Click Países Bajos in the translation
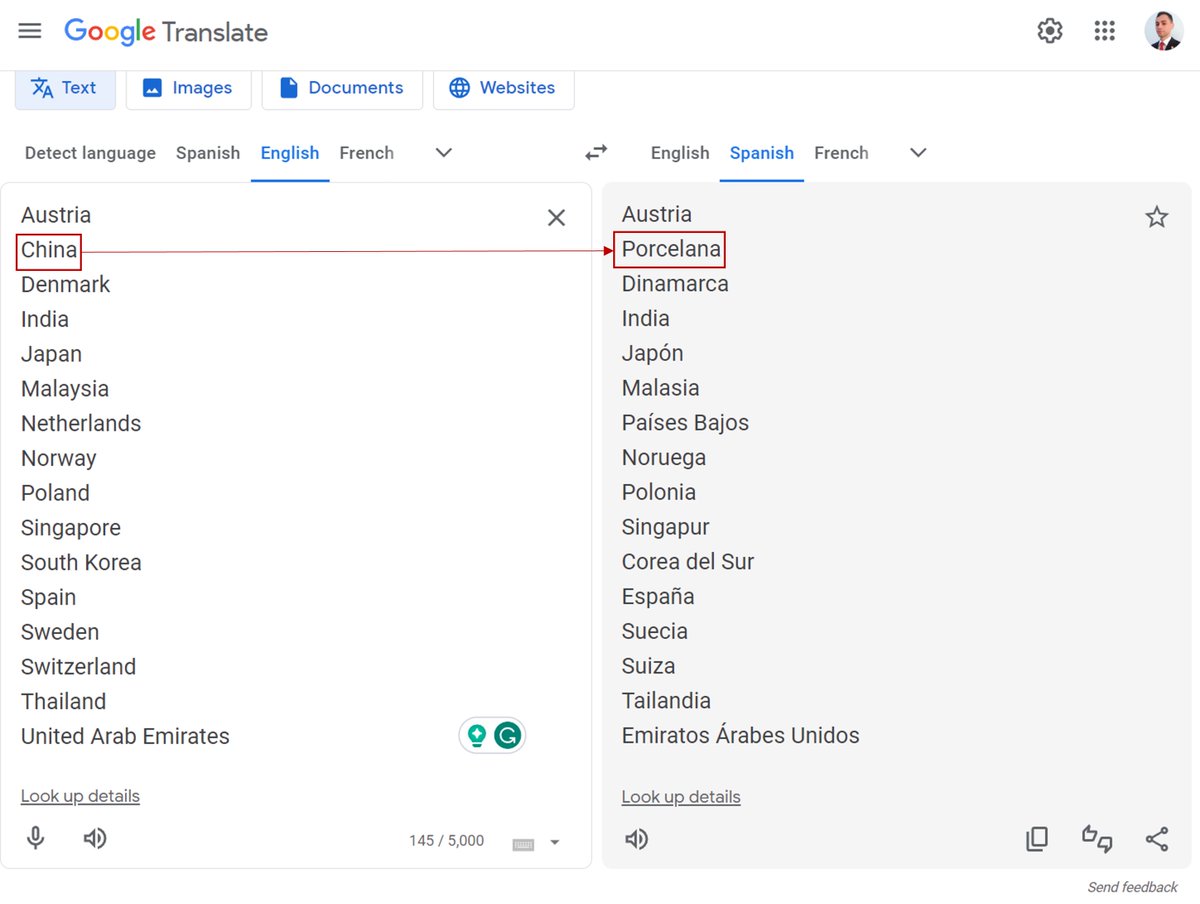Viewport: 1200px width, 904px height. tap(685, 423)
